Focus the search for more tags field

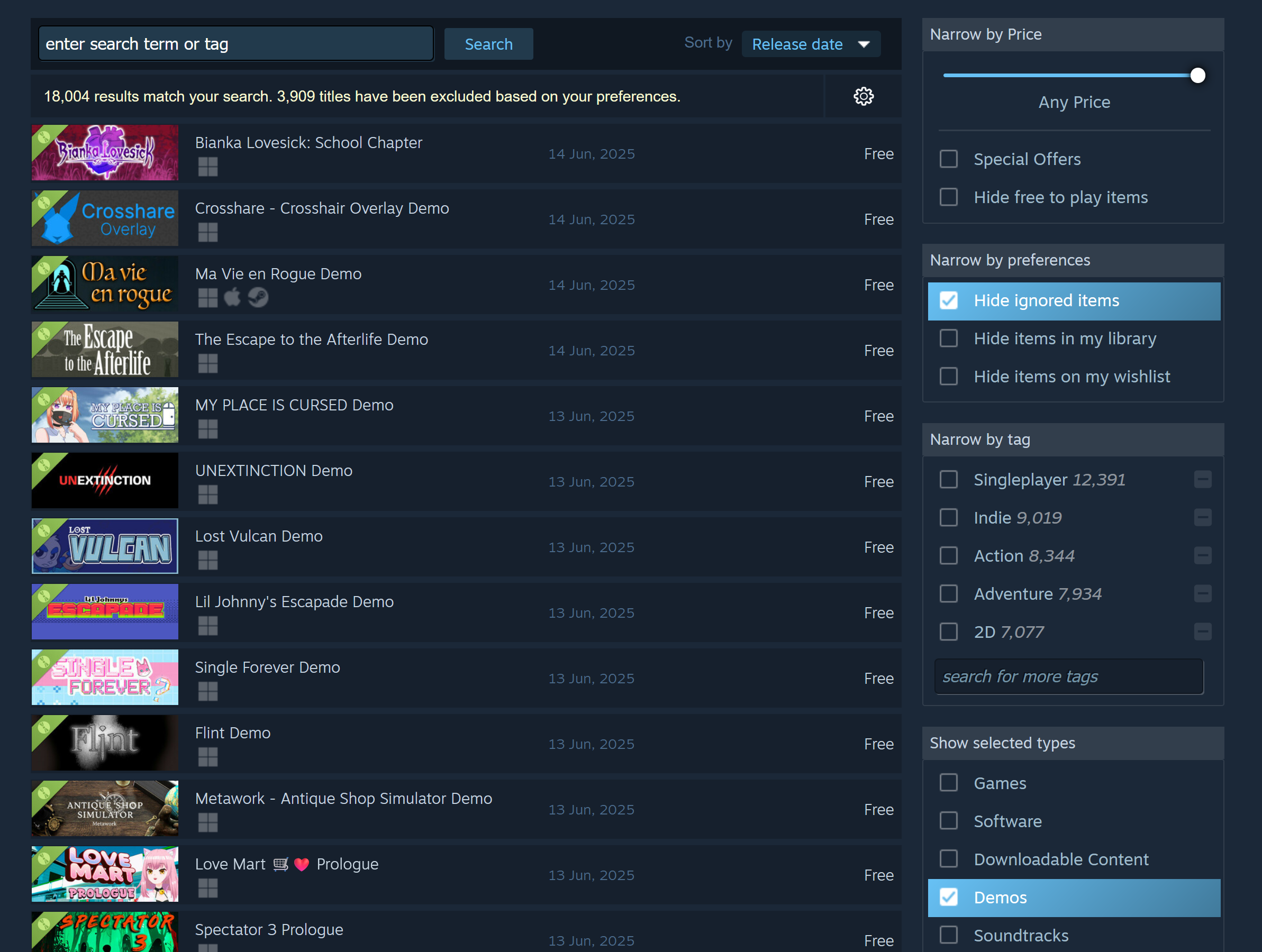click(1068, 676)
